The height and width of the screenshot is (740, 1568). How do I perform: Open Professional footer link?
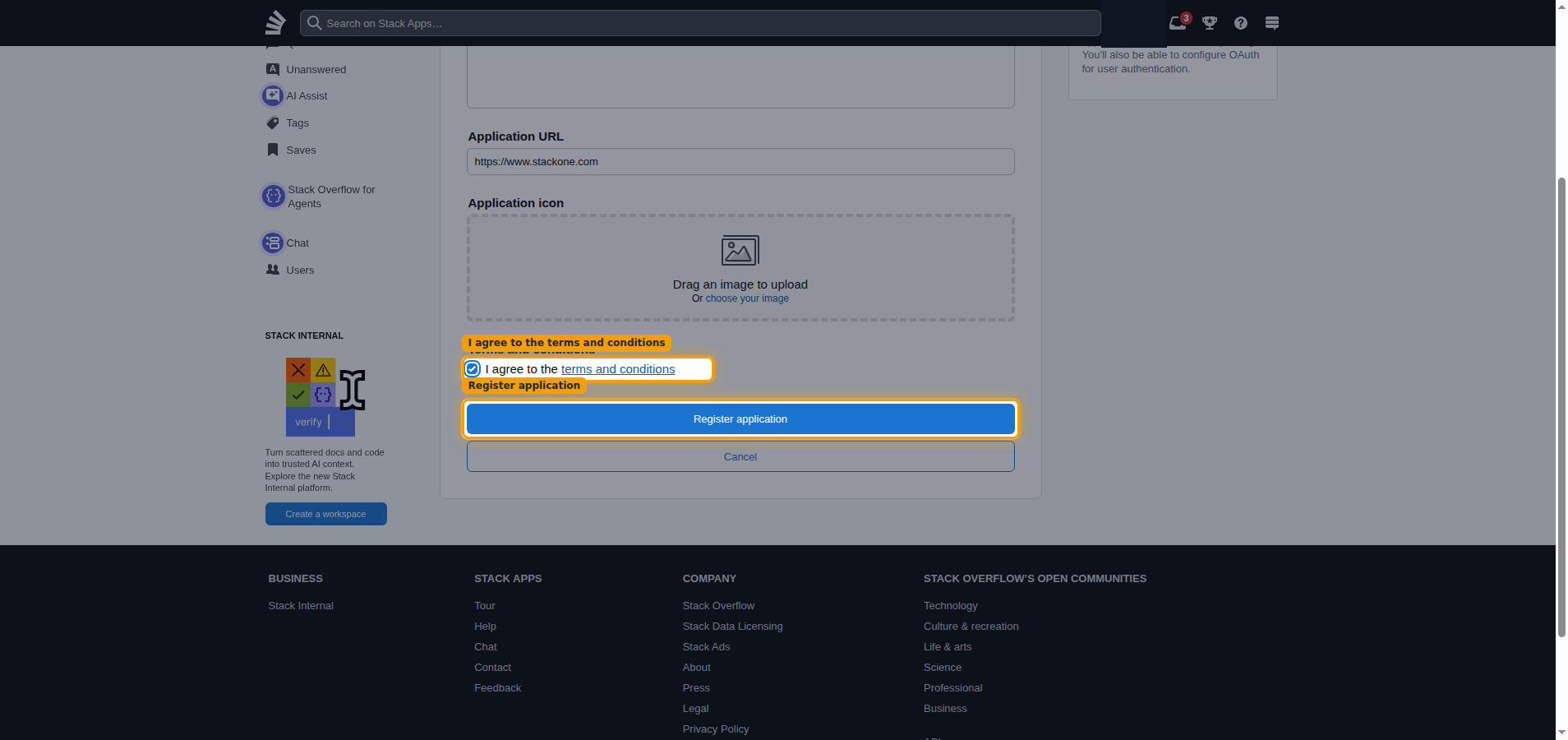tap(952, 688)
